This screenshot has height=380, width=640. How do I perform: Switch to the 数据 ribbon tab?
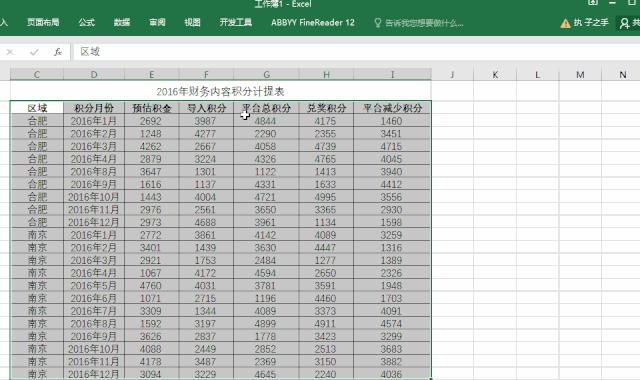[122, 22]
